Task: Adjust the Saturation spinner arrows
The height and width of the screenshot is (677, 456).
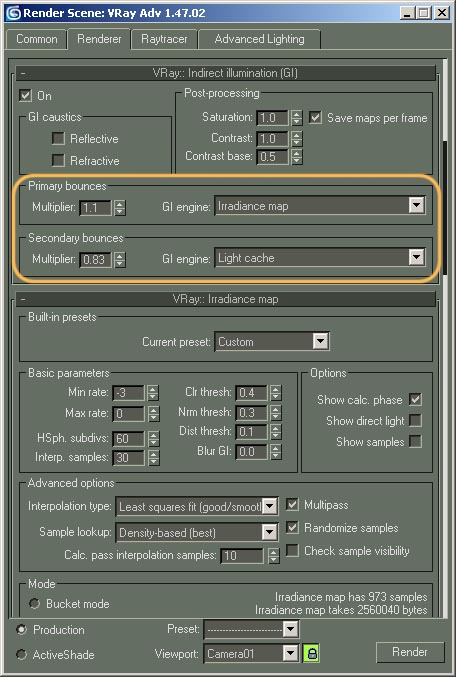Action: click(x=296, y=118)
